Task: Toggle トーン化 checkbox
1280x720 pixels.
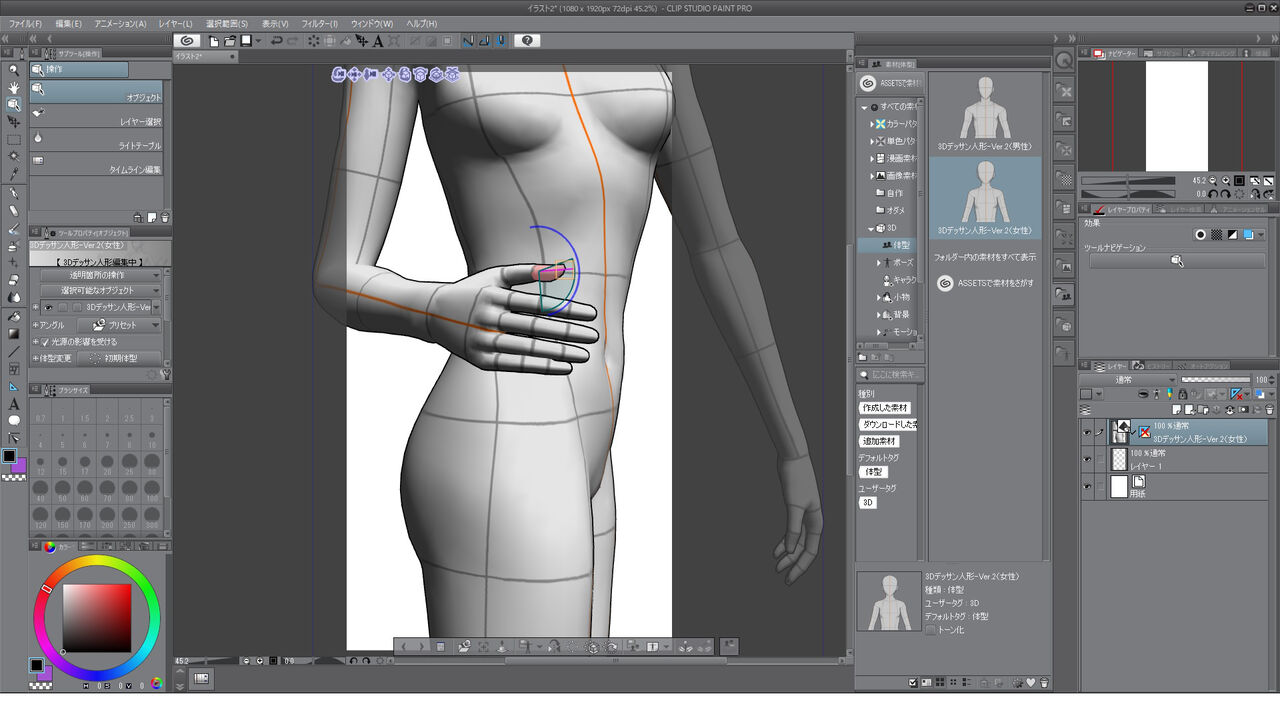Action: (930, 630)
